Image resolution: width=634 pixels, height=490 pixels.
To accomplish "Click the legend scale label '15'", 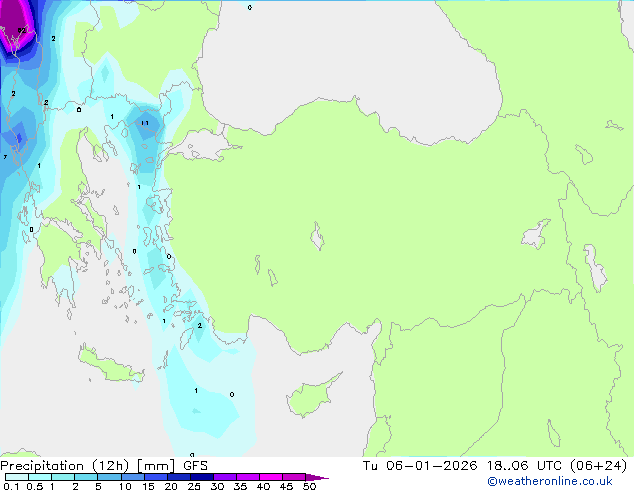I will pyautogui.click(x=148, y=486).
